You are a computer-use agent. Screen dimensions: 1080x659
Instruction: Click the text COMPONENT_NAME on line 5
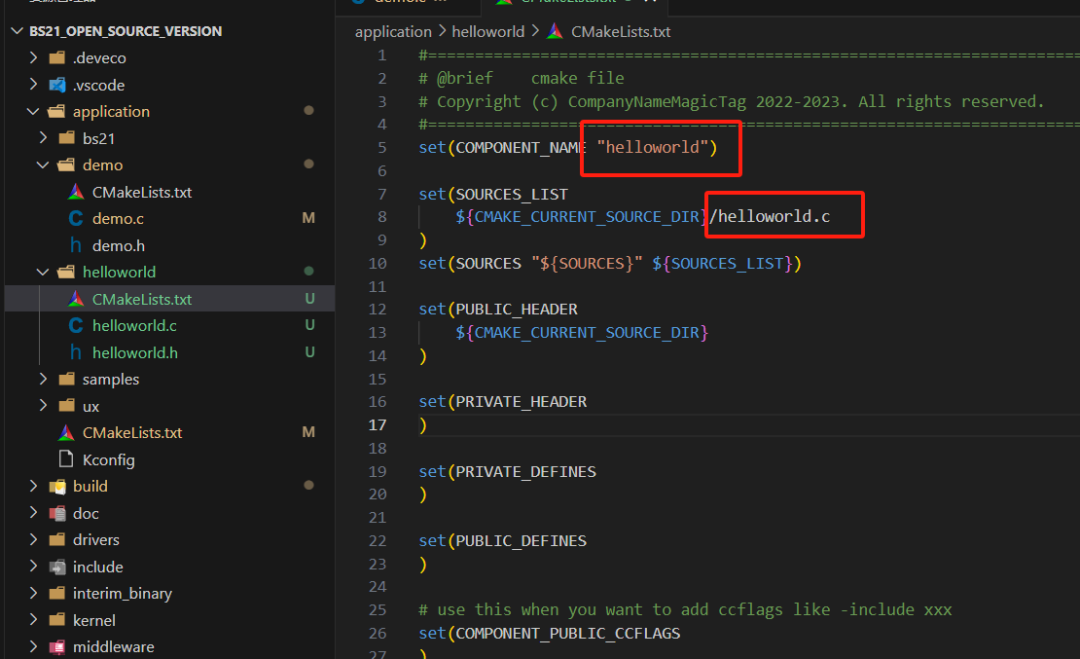[x=521, y=147]
